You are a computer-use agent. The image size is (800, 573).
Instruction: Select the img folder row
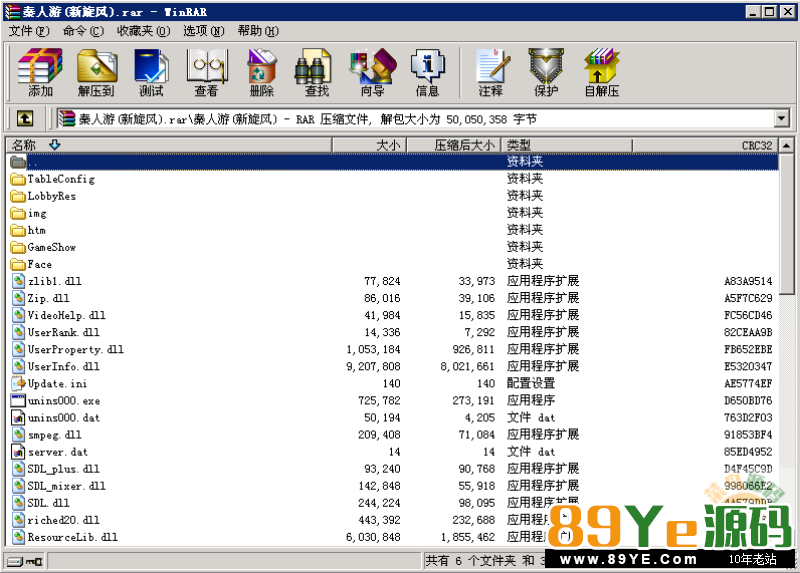point(393,213)
